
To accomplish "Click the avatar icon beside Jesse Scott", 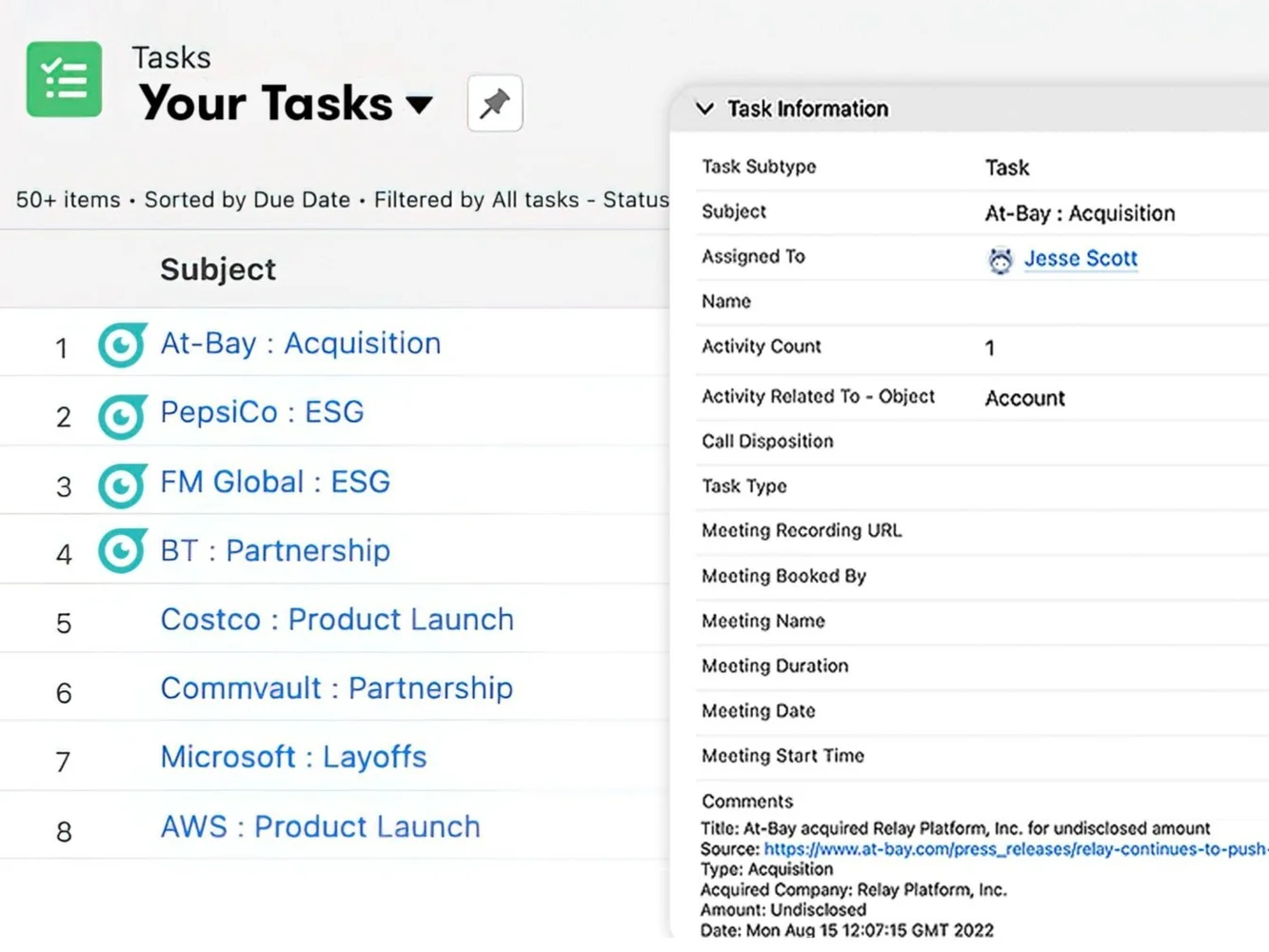I will (x=1000, y=260).
